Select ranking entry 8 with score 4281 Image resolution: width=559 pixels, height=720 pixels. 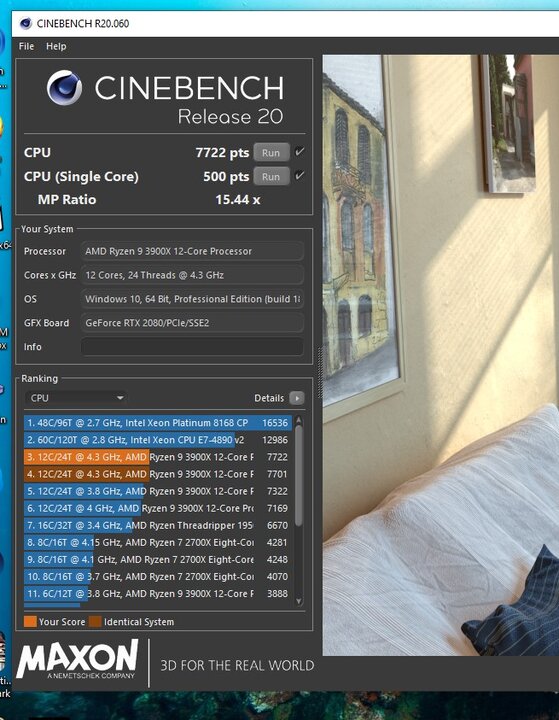coord(158,542)
